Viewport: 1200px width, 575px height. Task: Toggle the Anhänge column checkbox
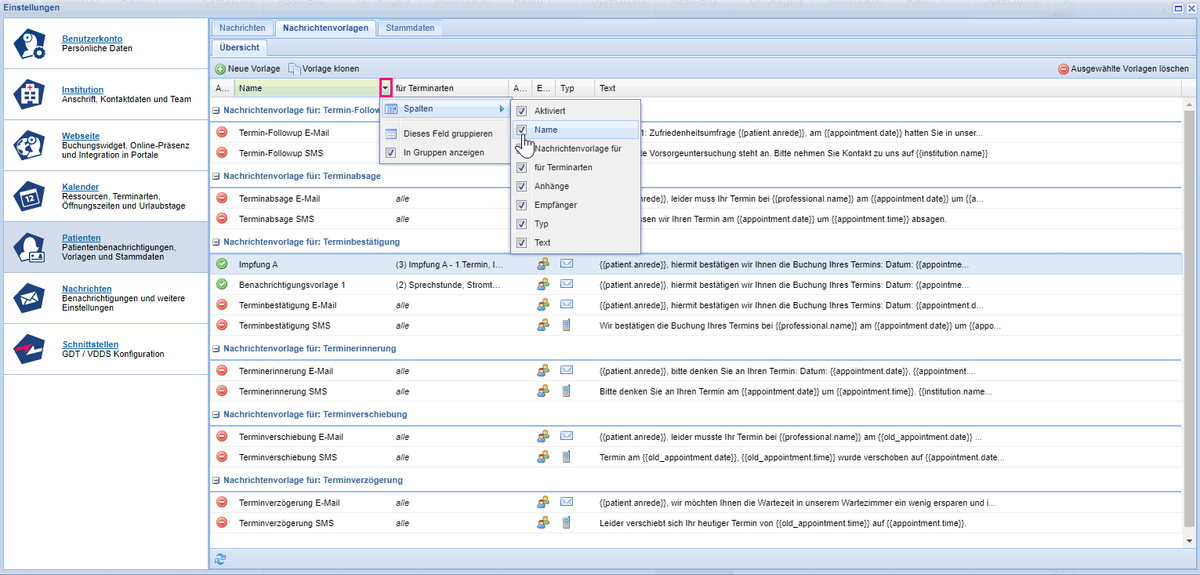click(x=521, y=186)
